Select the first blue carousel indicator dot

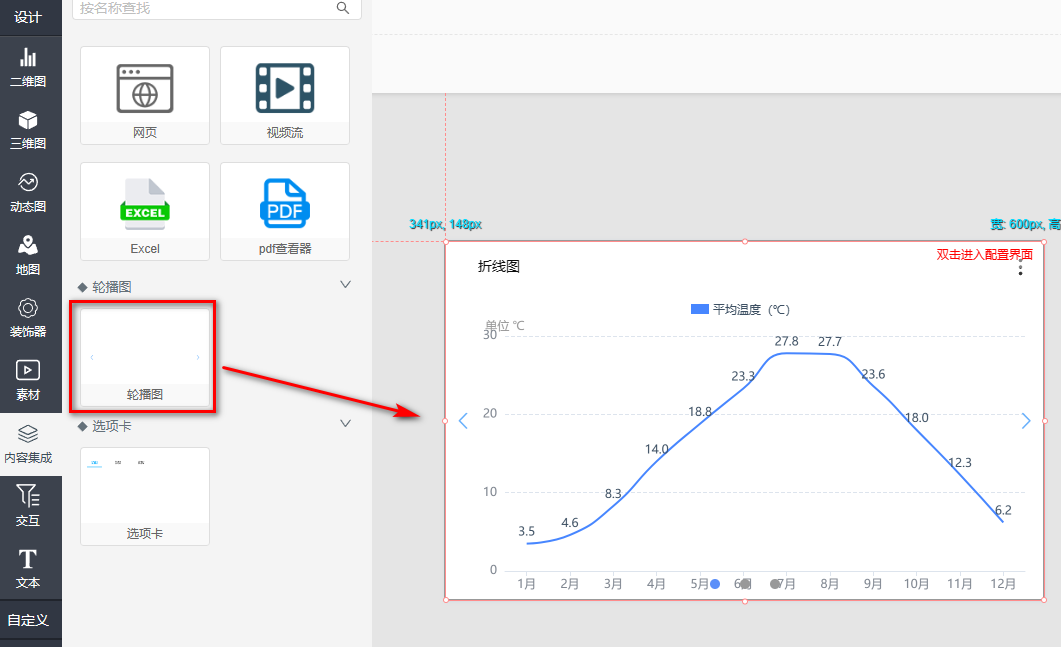[x=715, y=584]
